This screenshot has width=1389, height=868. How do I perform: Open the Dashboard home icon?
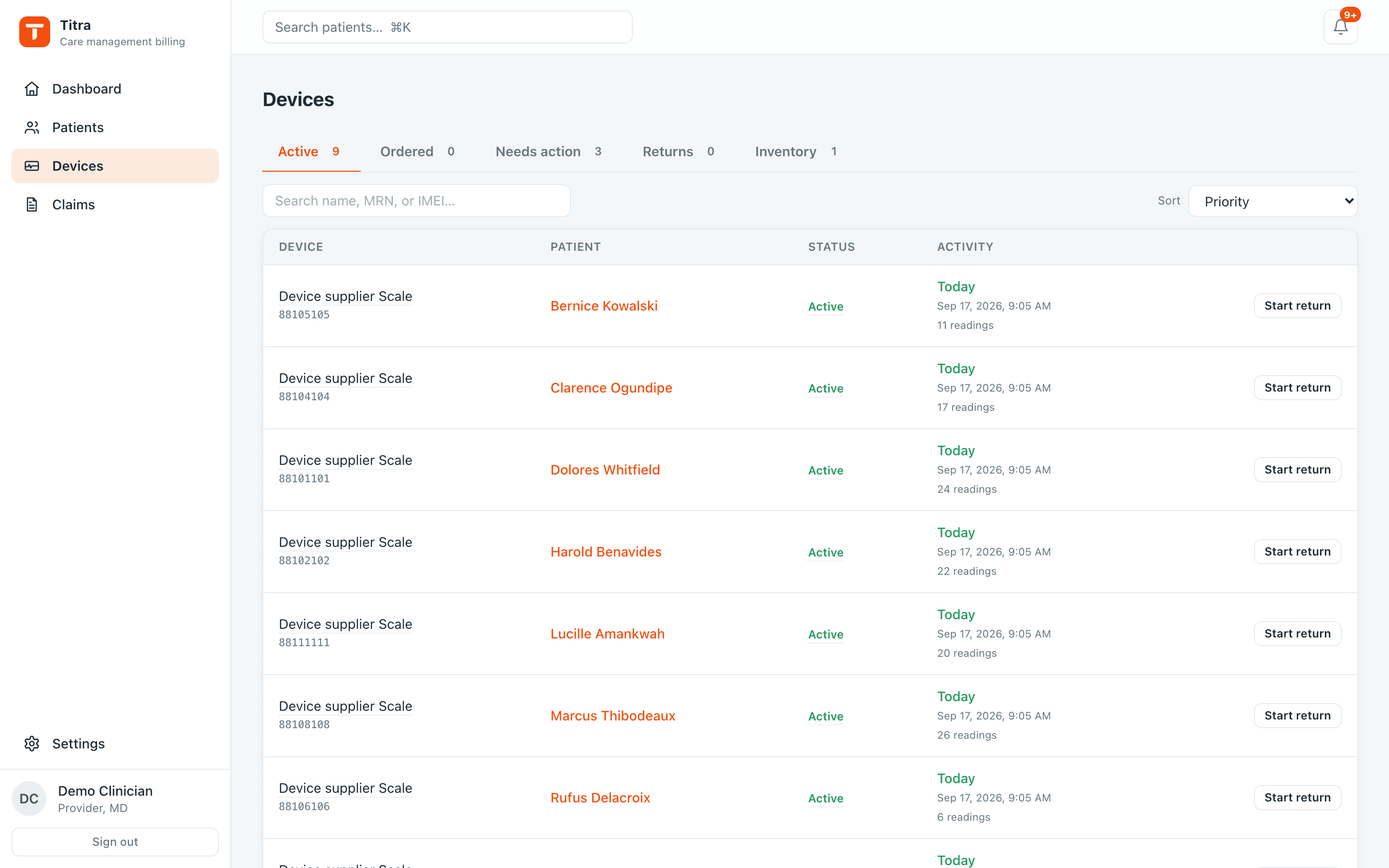pyautogui.click(x=31, y=89)
